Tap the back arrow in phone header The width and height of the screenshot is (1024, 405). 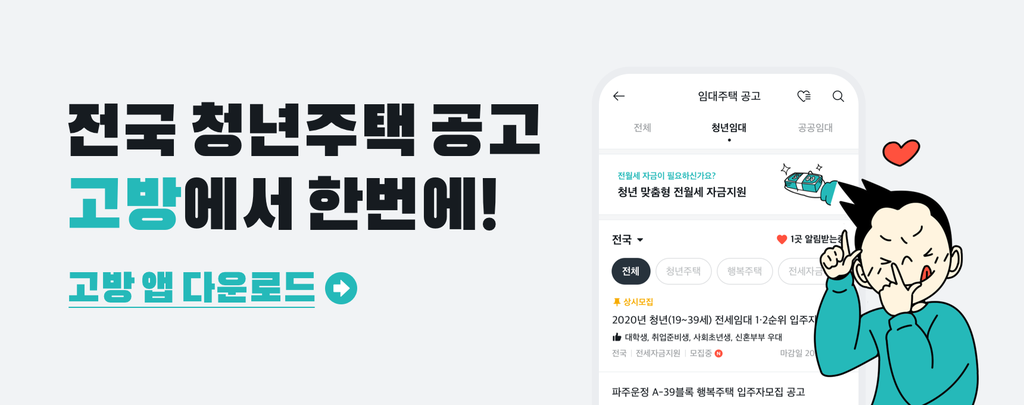tap(618, 96)
